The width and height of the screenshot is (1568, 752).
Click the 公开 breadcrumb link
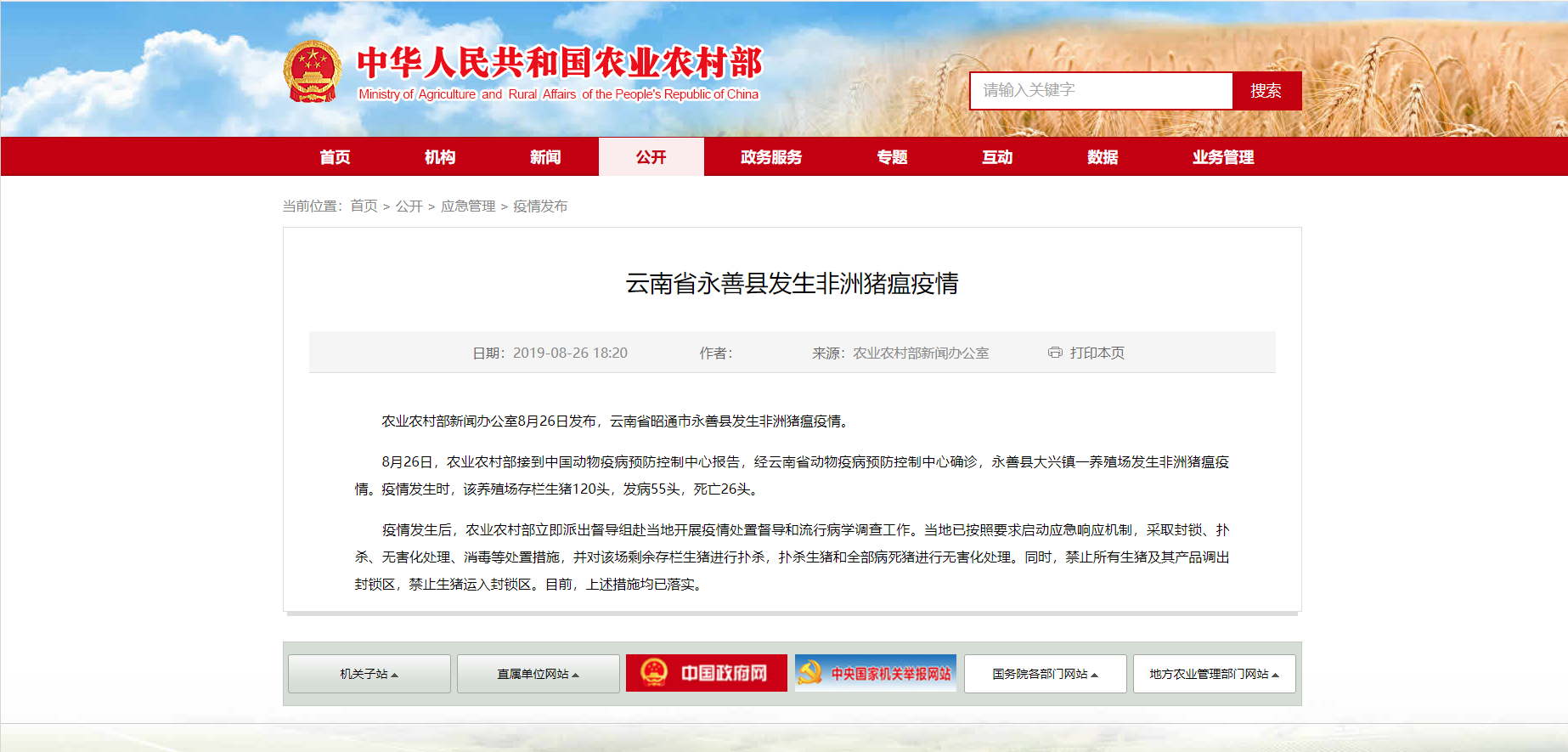(x=409, y=206)
